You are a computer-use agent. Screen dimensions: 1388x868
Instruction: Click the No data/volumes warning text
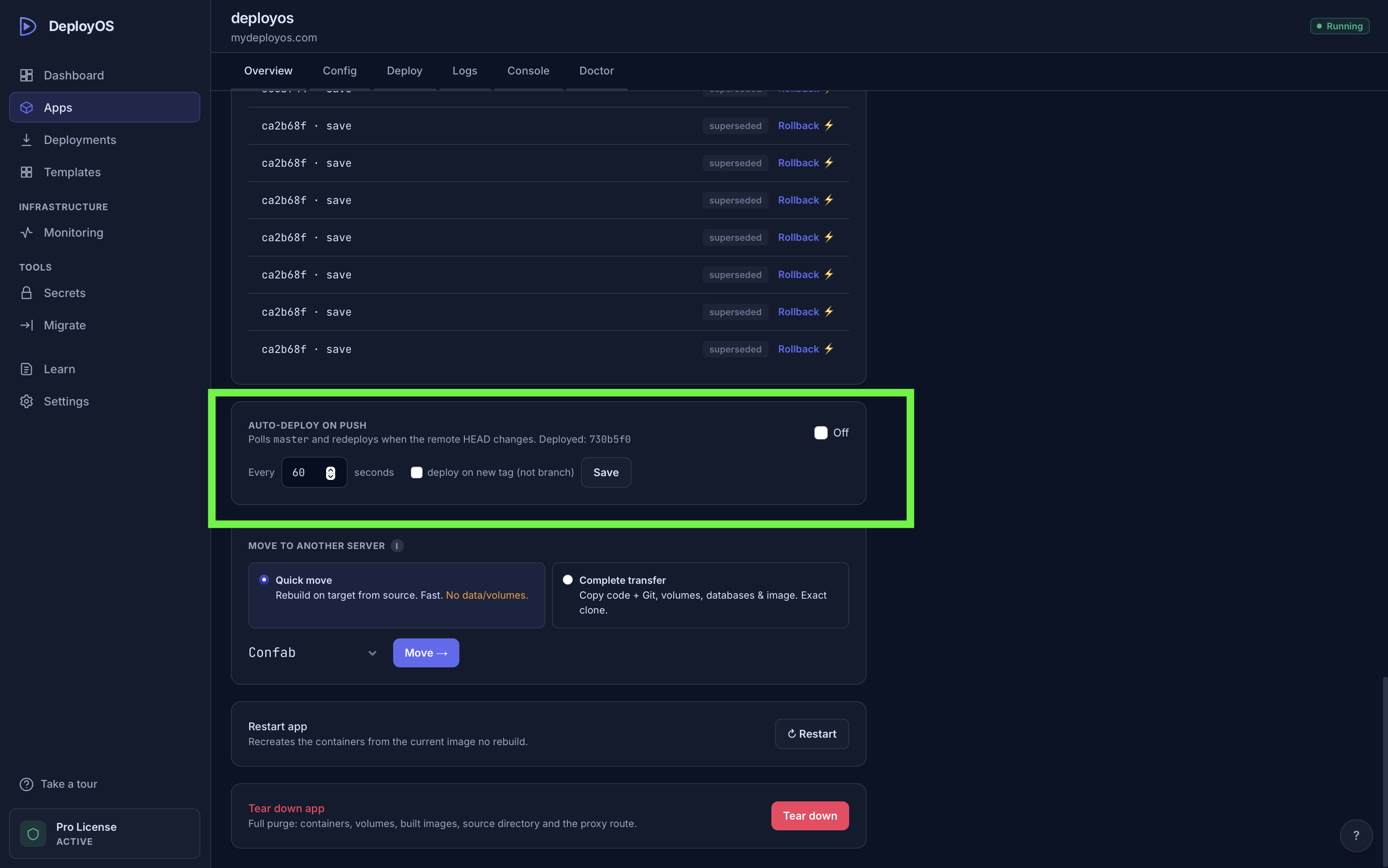(x=487, y=595)
